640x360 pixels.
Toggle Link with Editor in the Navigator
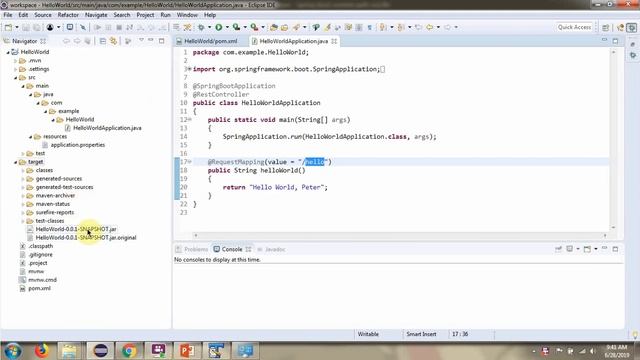[x=113, y=41]
